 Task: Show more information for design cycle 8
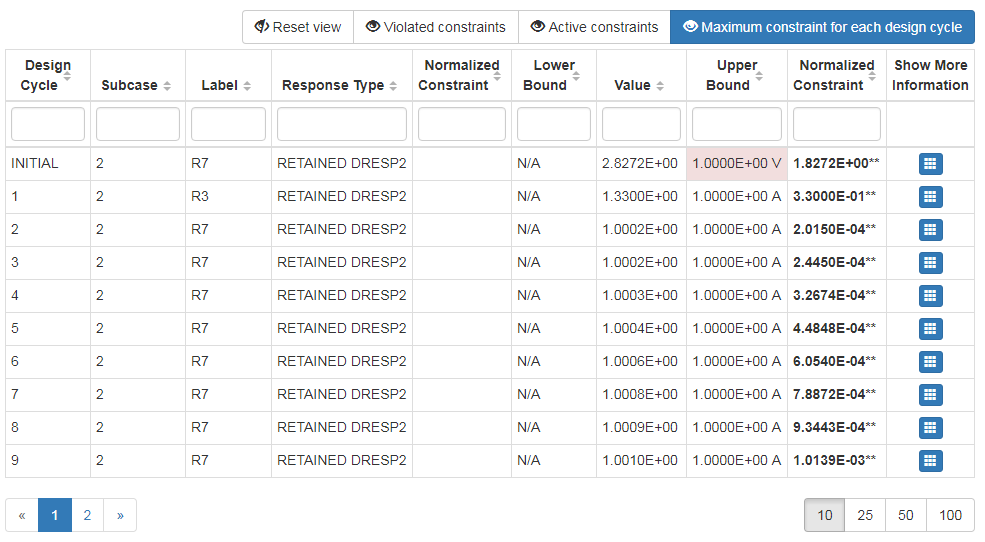(930, 428)
